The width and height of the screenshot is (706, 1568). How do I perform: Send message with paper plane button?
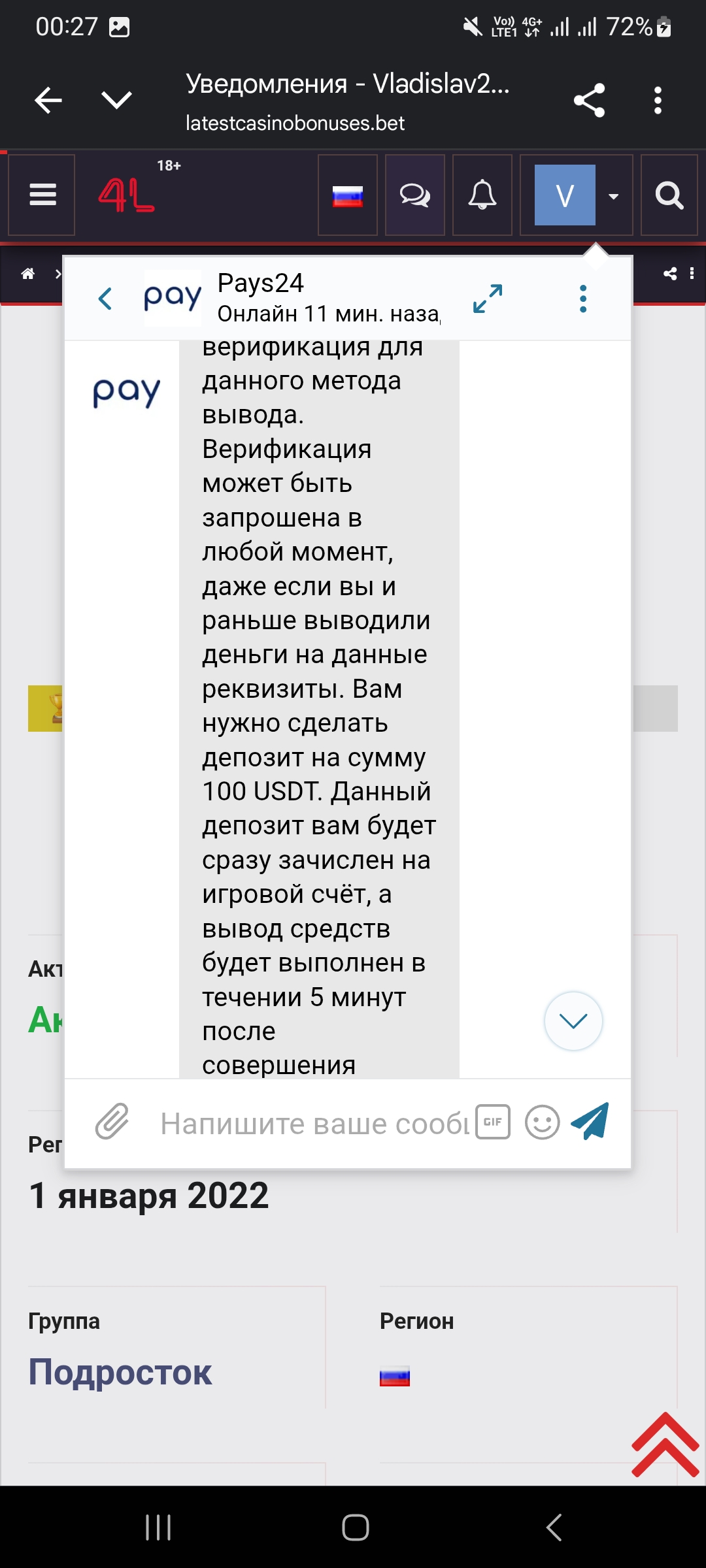tap(590, 1121)
